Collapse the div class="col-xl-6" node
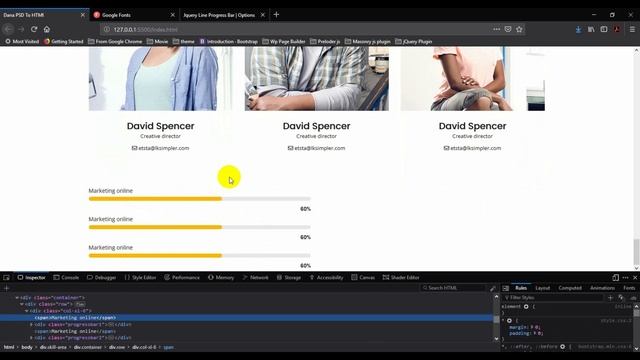 click(27, 311)
